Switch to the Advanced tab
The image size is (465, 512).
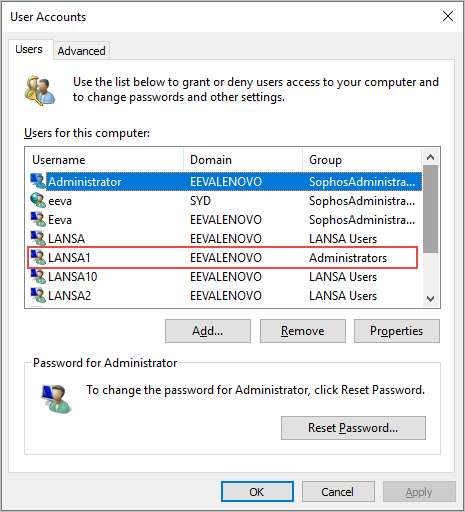pyautogui.click(x=81, y=51)
